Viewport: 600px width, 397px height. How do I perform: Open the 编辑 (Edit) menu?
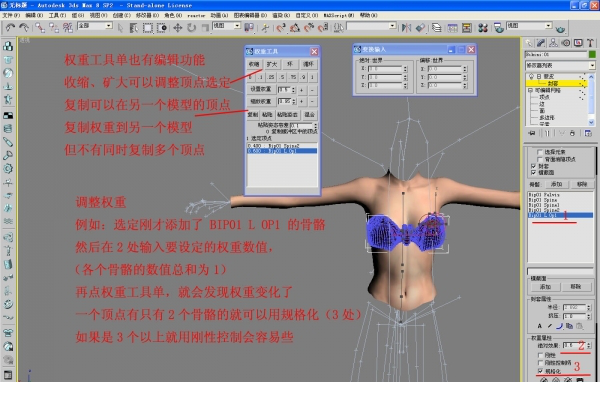pos(34,15)
